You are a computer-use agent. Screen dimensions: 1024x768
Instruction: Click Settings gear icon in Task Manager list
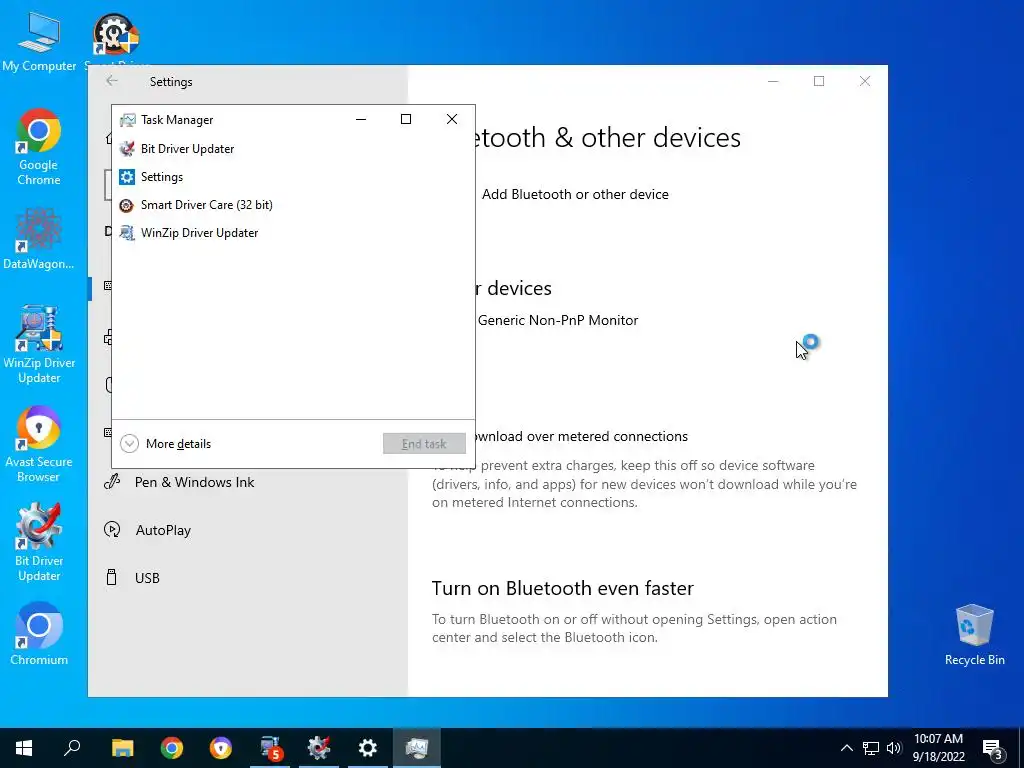[x=127, y=177]
